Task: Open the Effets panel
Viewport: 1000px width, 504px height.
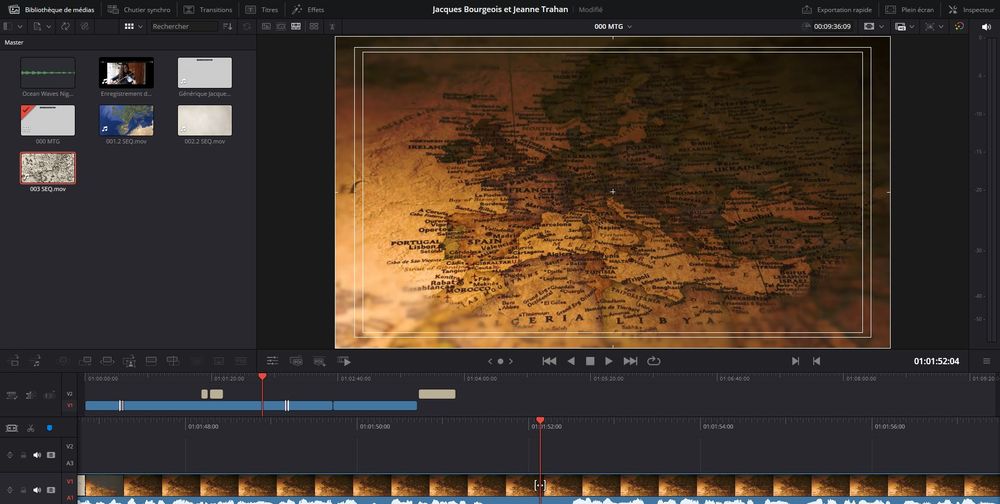Action: (308, 9)
